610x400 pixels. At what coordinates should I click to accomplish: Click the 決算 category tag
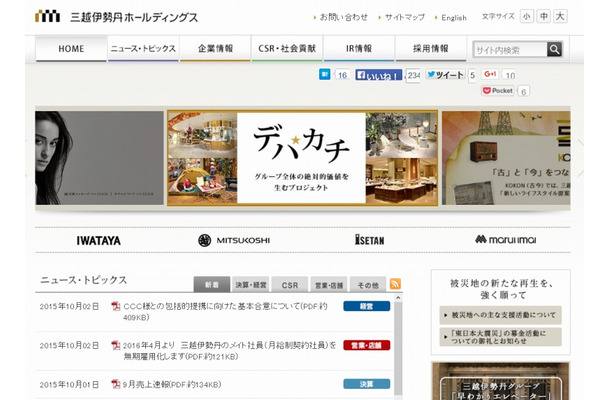[366, 384]
